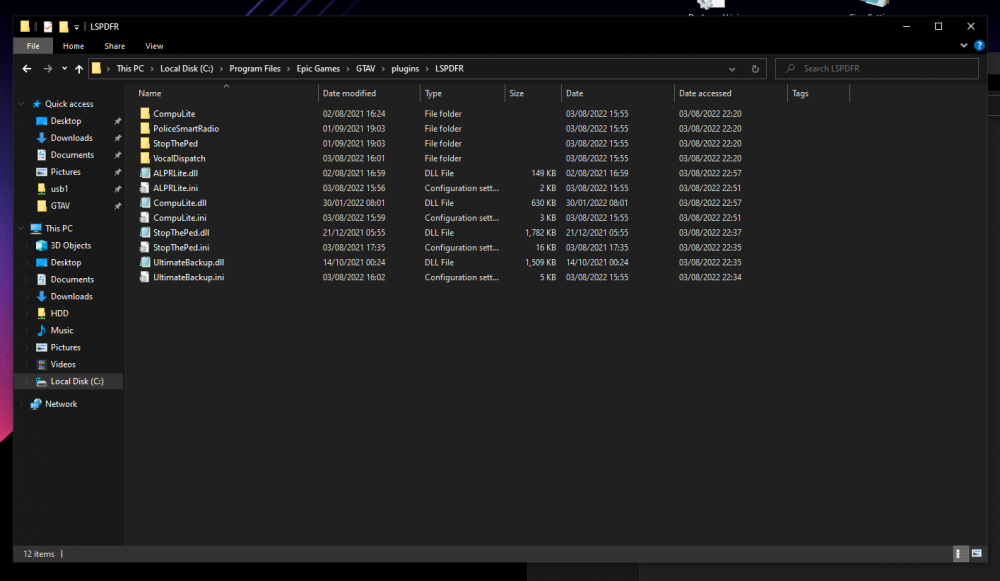
Task: Click the Back navigation arrow
Action: point(27,69)
